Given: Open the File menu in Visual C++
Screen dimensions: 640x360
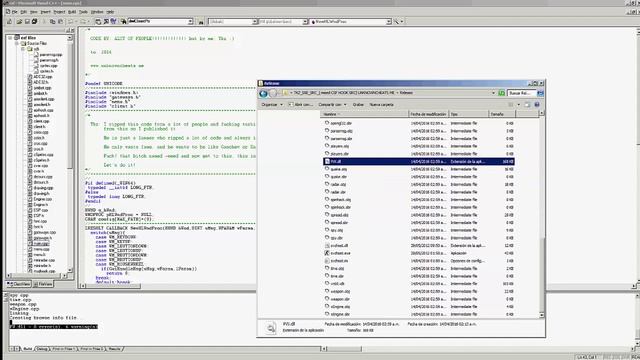Looking at the screenshot, I should (14, 12).
